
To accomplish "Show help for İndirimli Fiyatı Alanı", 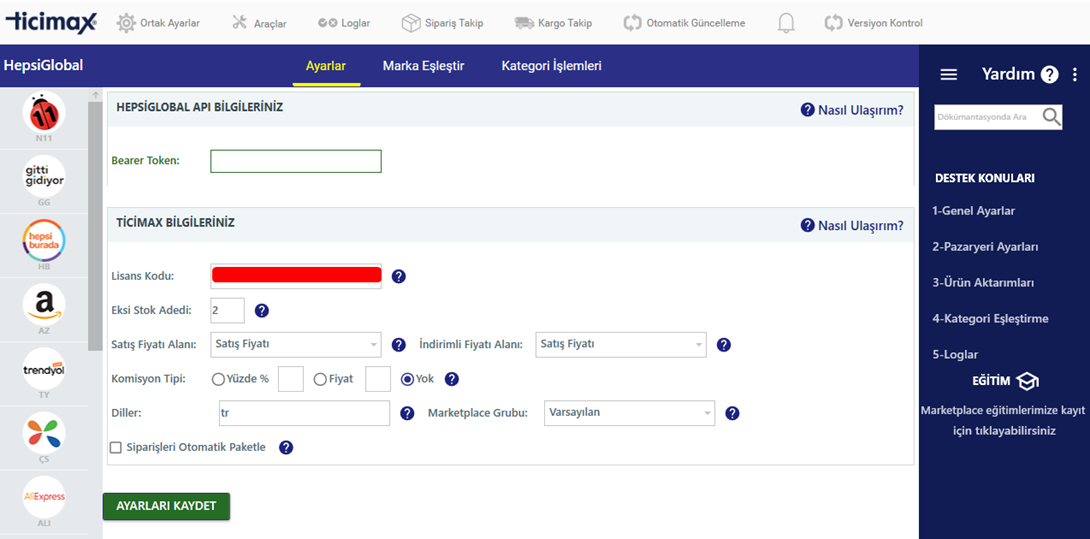I will click(724, 345).
